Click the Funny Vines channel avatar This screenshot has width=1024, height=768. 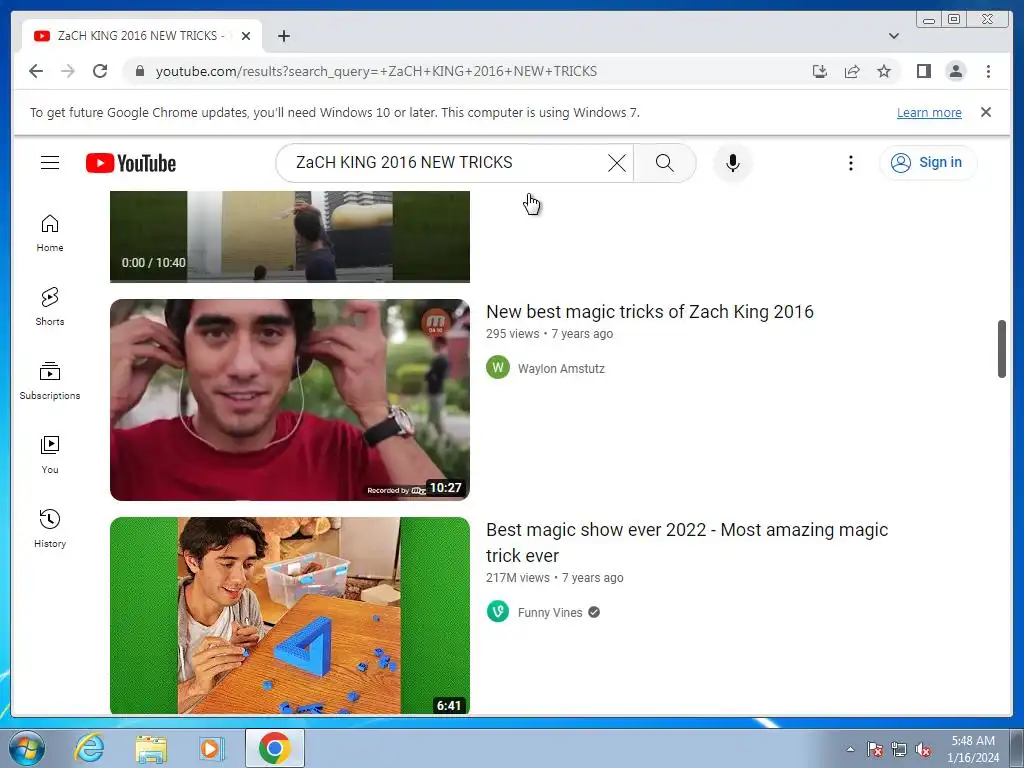(x=498, y=611)
